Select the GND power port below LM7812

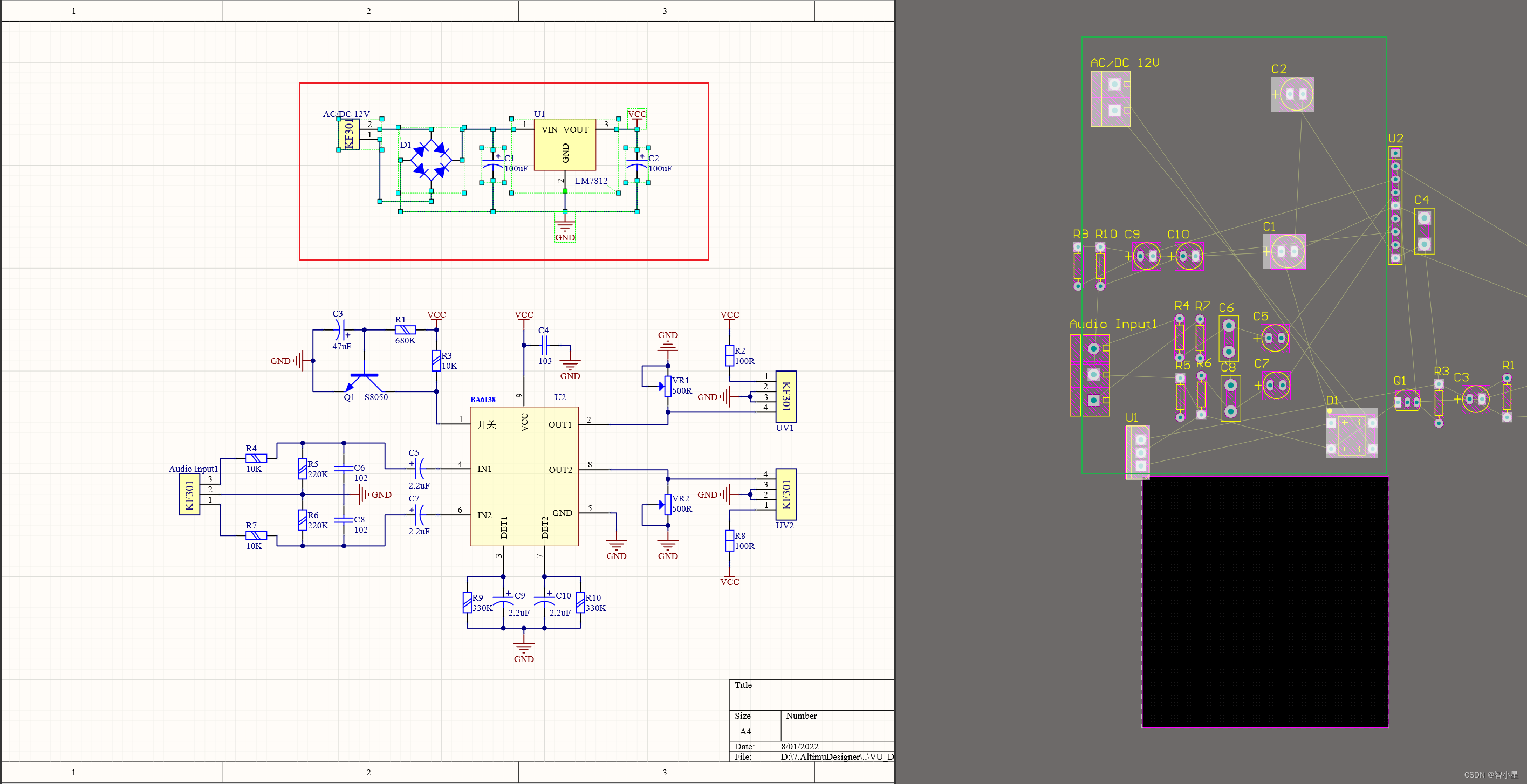point(565,227)
